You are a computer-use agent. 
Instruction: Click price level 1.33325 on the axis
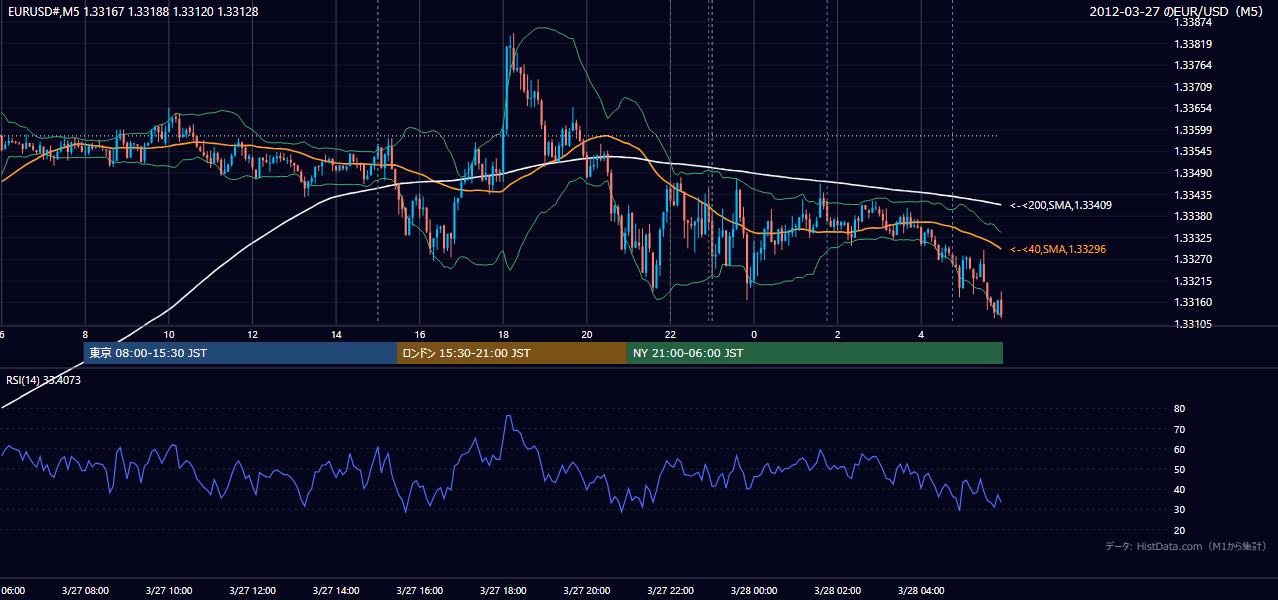1193,238
